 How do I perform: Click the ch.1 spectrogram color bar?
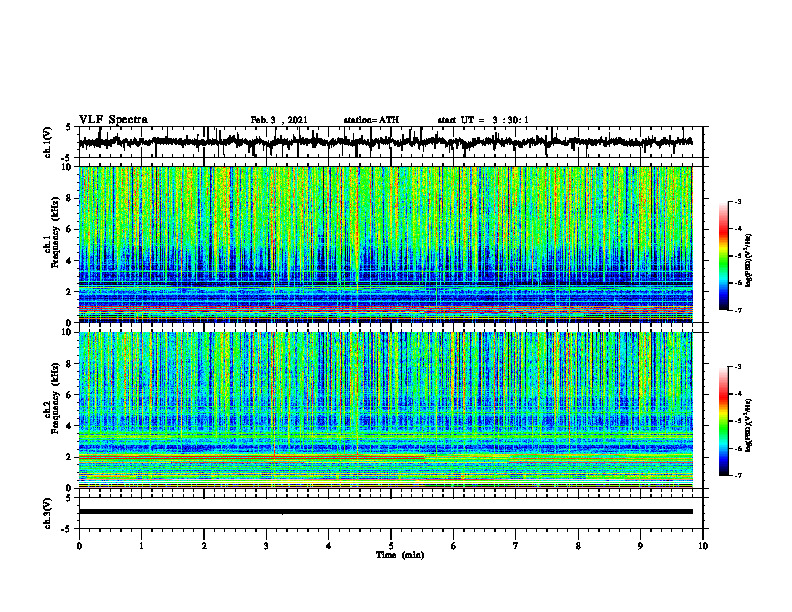[x=723, y=256]
